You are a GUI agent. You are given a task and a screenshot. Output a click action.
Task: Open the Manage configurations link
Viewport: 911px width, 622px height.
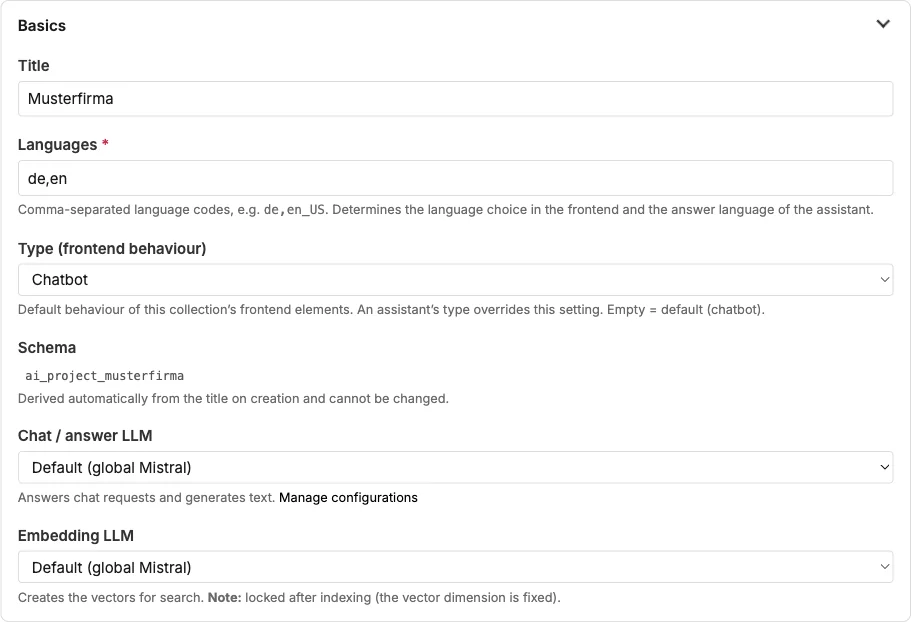click(x=348, y=498)
